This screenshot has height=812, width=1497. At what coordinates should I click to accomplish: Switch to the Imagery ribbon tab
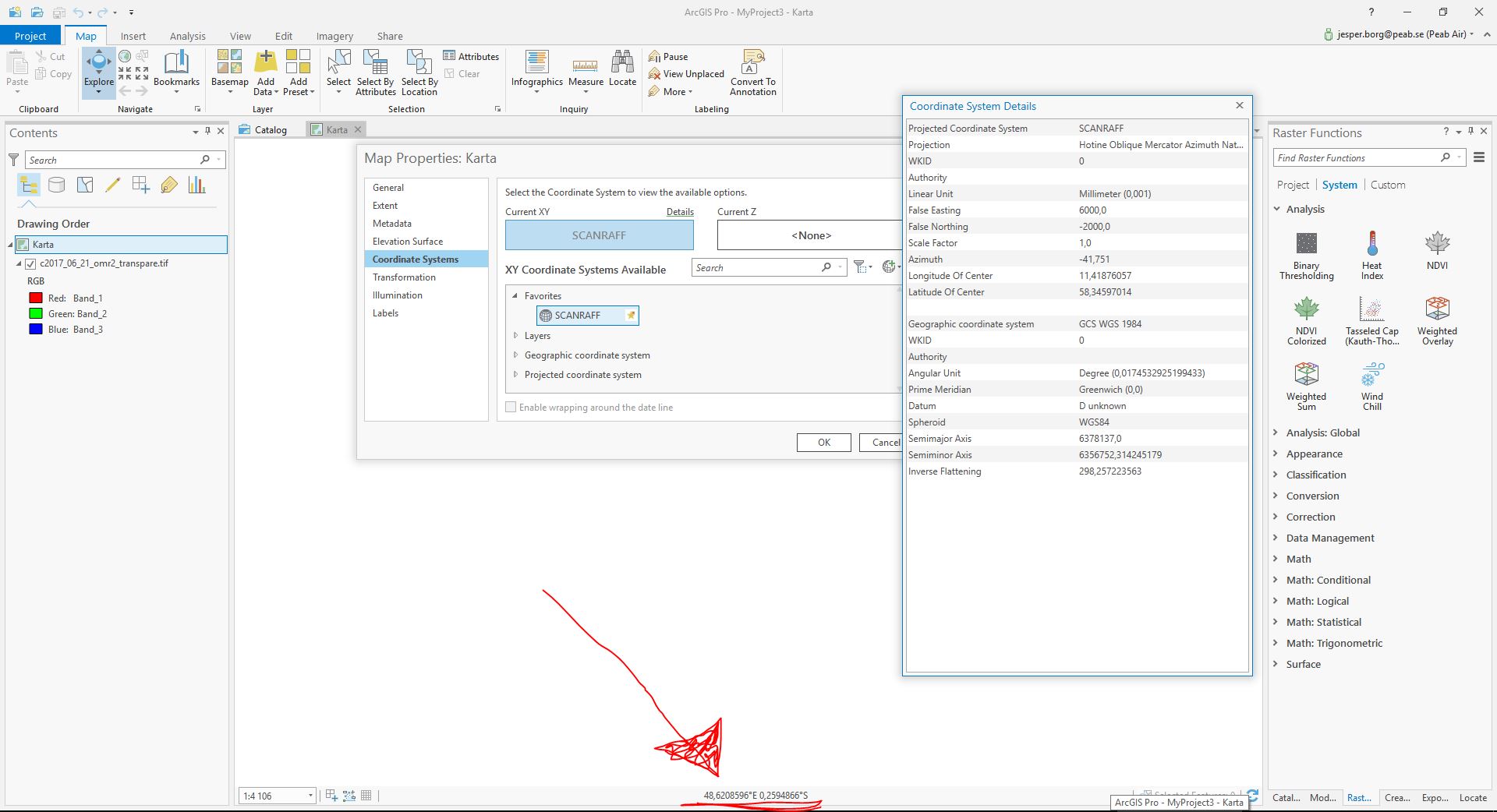click(334, 36)
